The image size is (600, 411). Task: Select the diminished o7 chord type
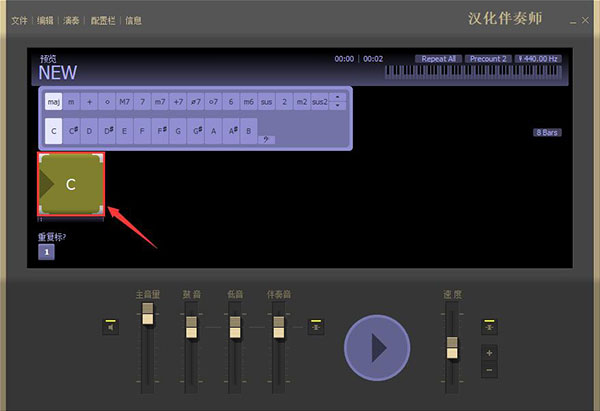213,102
